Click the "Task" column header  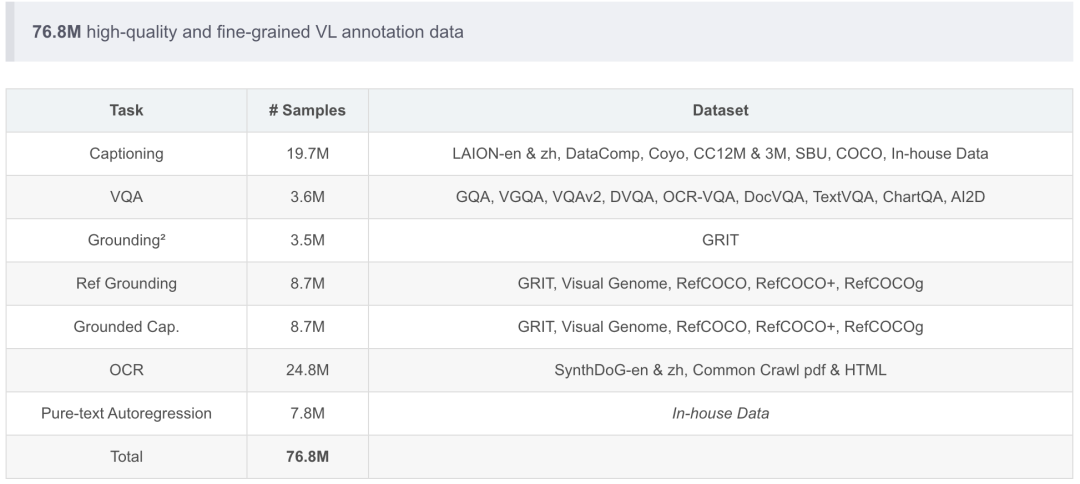point(126,110)
